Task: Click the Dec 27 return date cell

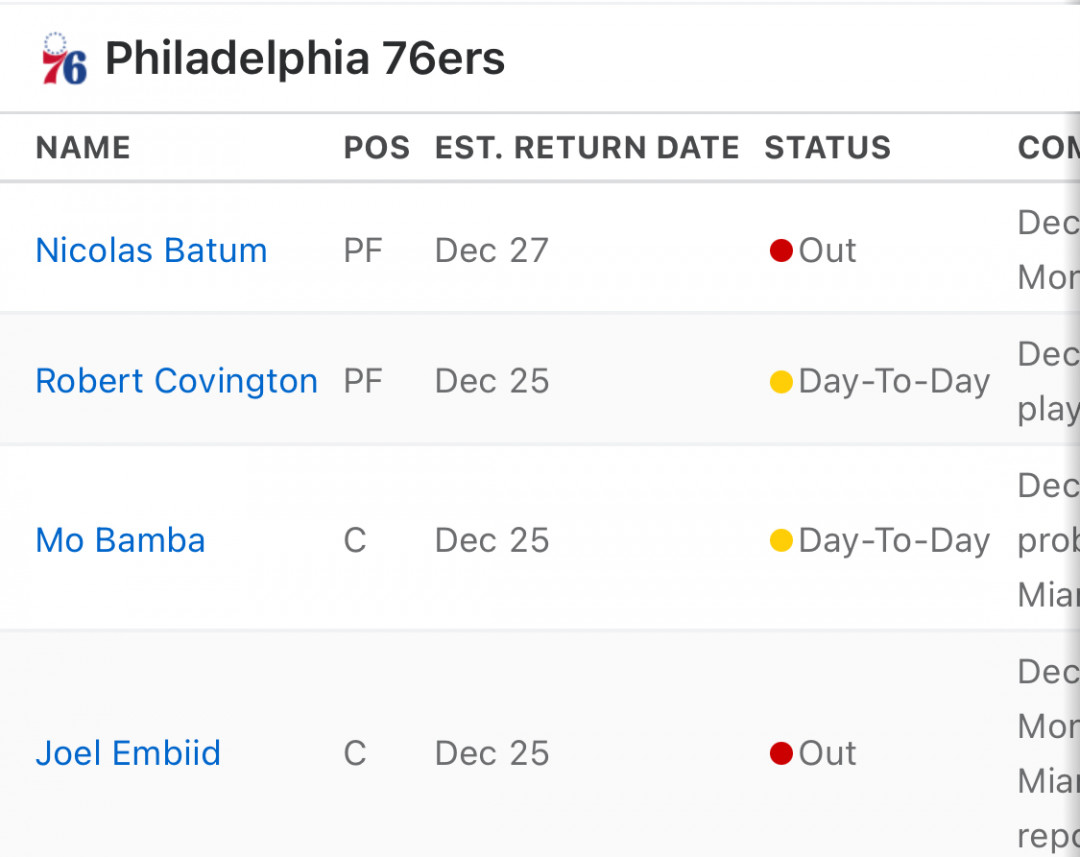Action: point(492,250)
